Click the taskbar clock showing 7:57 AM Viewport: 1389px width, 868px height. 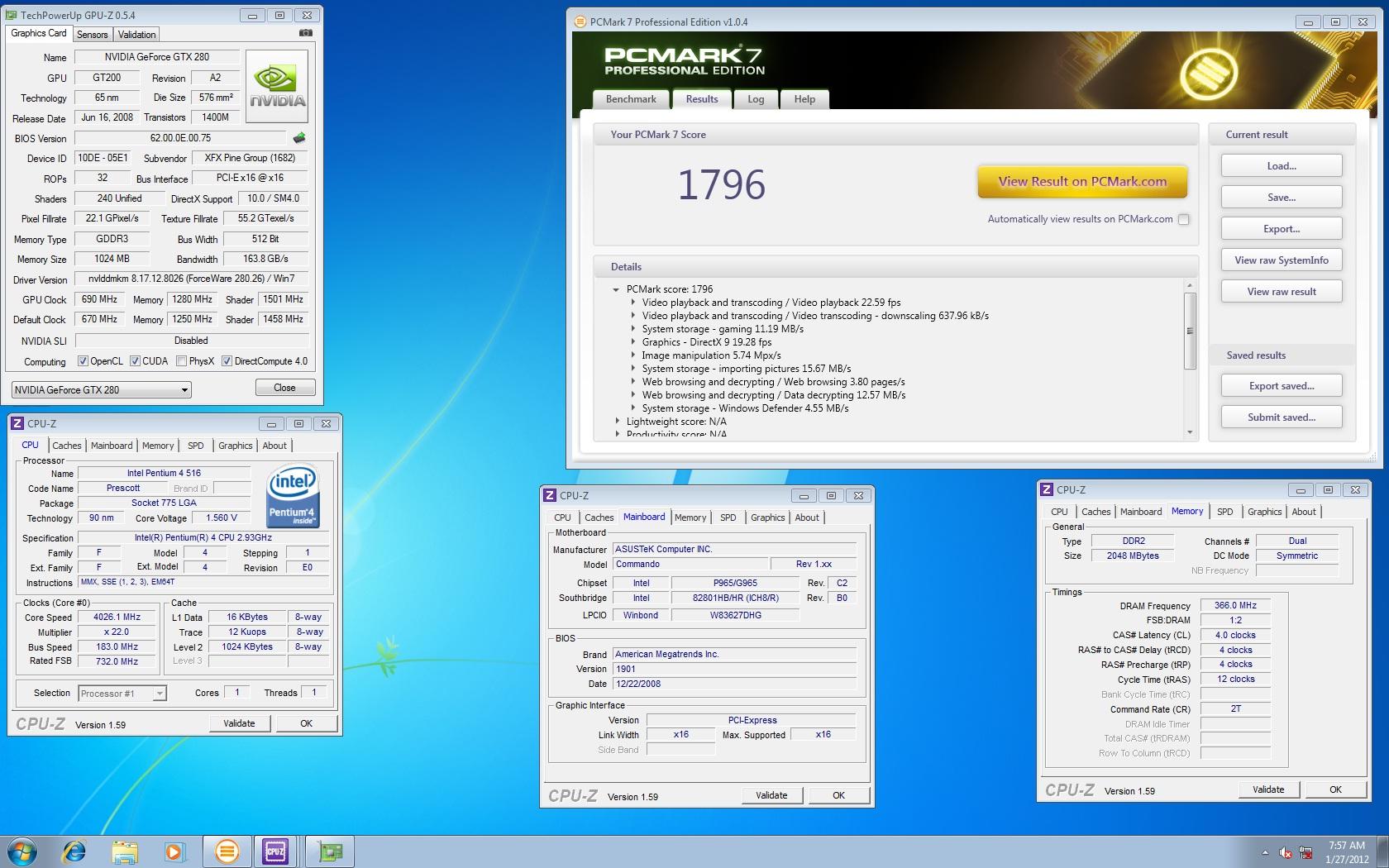[x=1346, y=852]
